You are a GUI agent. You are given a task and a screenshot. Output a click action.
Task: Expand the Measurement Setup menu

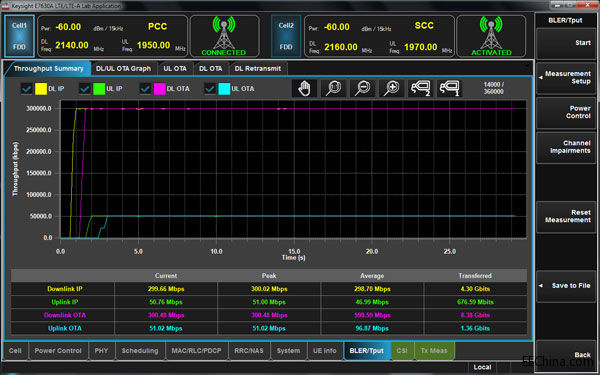[566, 78]
